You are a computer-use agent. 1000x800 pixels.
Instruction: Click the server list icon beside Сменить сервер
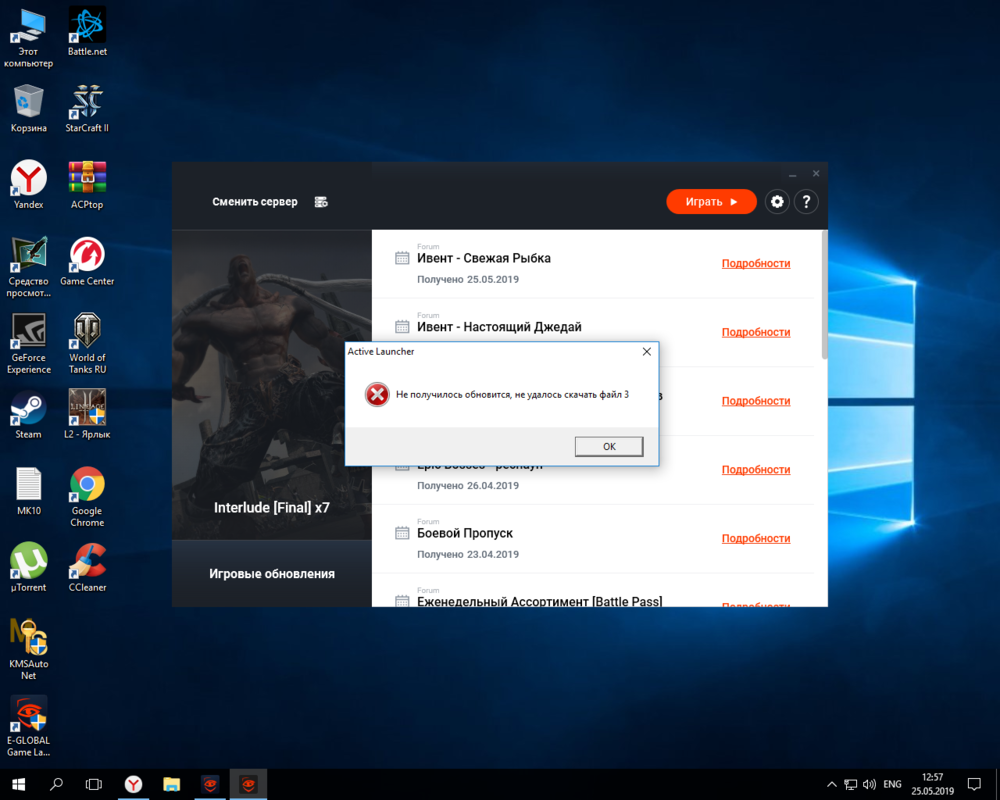click(x=321, y=202)
